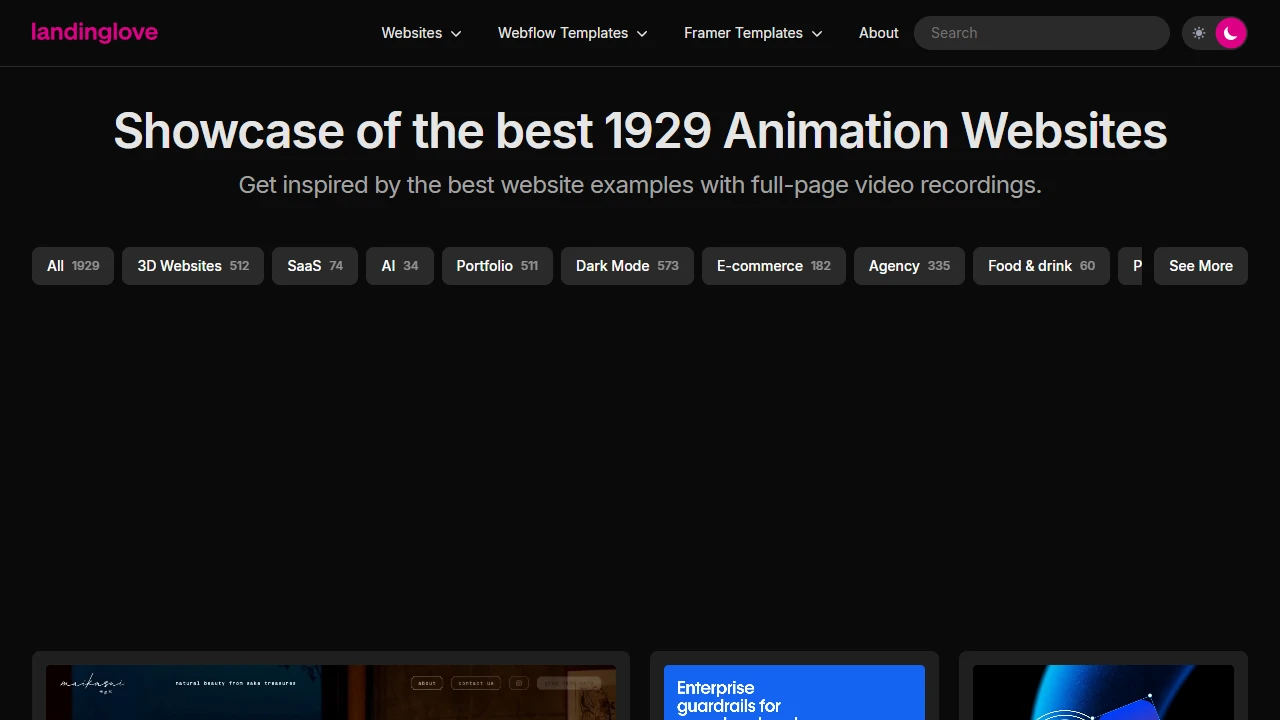Expand the Framer Templates dropdown
The width and height of the screenshot is (1280, 720).
tap(753, 33)
